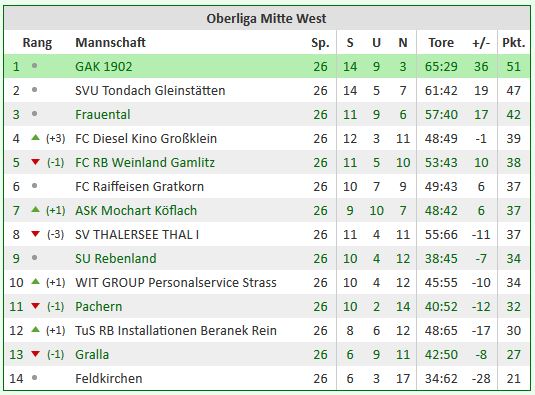Screen dimensions: 535x395
Task: Click the Rang column header
Action: tap(37, 43)
